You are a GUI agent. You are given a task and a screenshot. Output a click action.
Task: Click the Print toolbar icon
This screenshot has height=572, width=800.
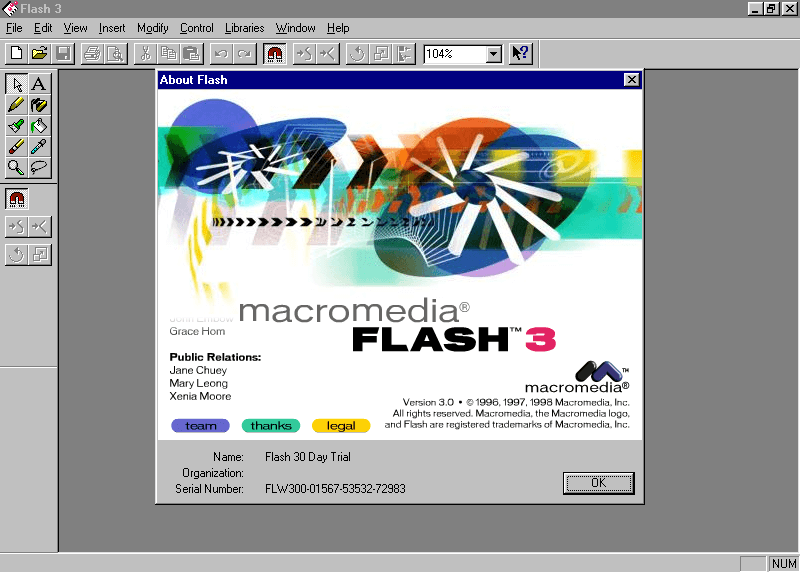[x=92, y=54]
